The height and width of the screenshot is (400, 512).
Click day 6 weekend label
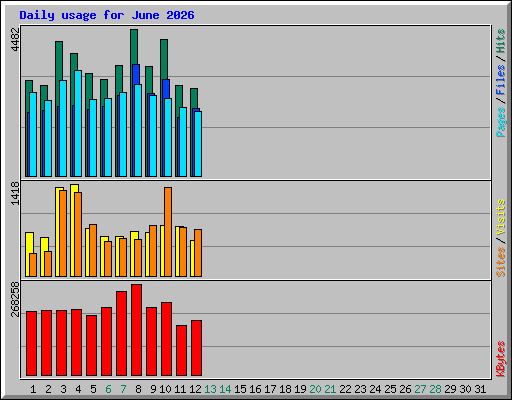(108, 389)
